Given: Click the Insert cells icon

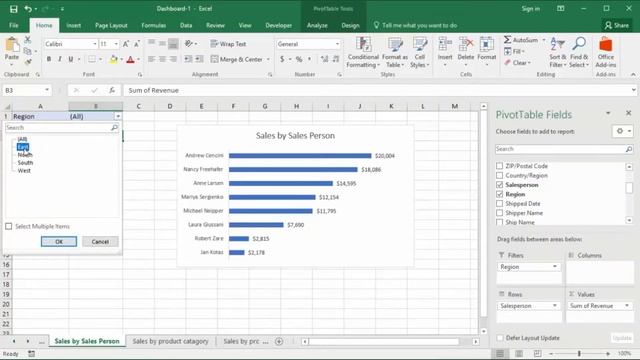Looking at the screenshot, I should (445, 44).
